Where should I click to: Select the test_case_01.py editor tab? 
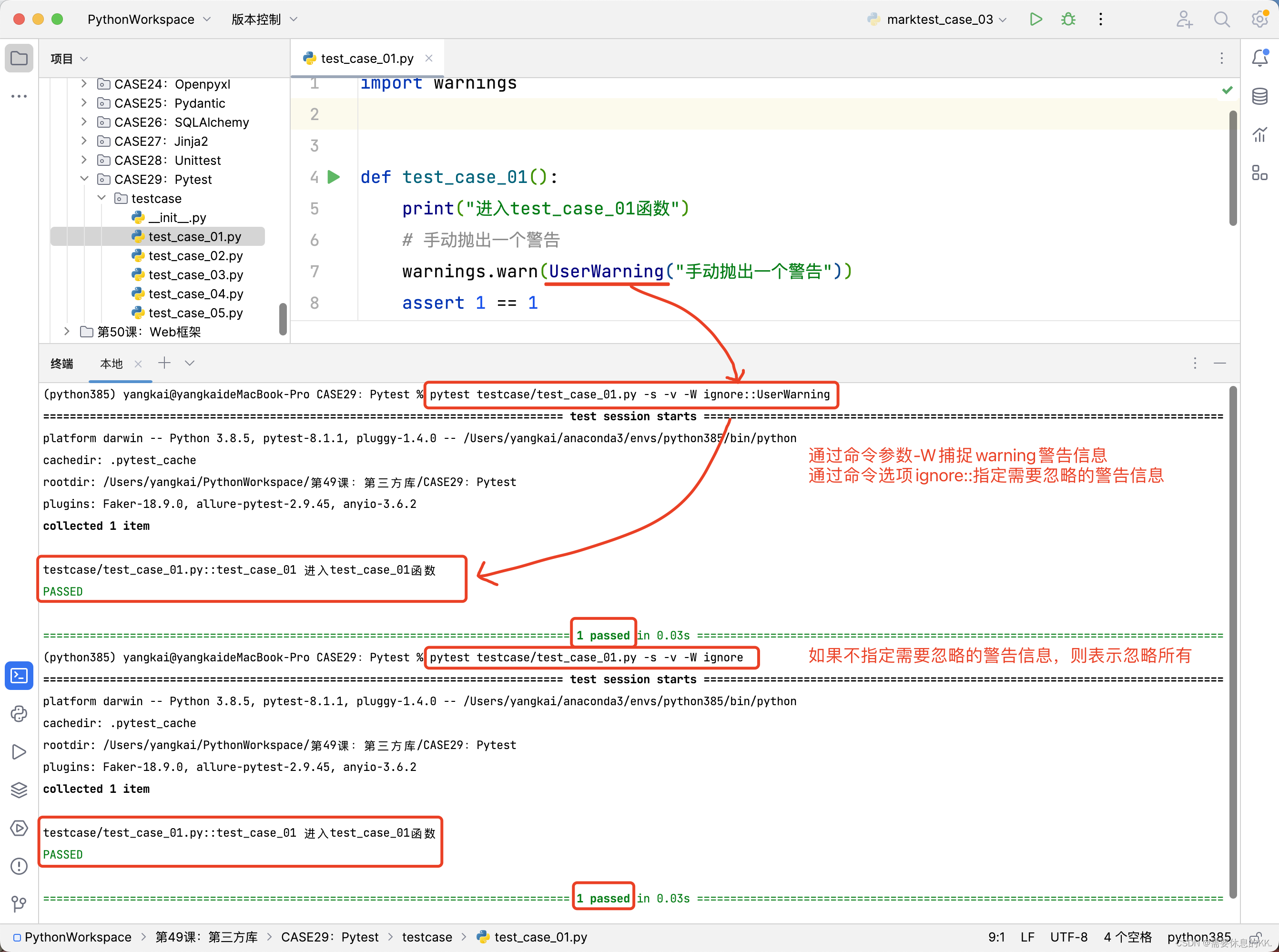tap(367, 58)
